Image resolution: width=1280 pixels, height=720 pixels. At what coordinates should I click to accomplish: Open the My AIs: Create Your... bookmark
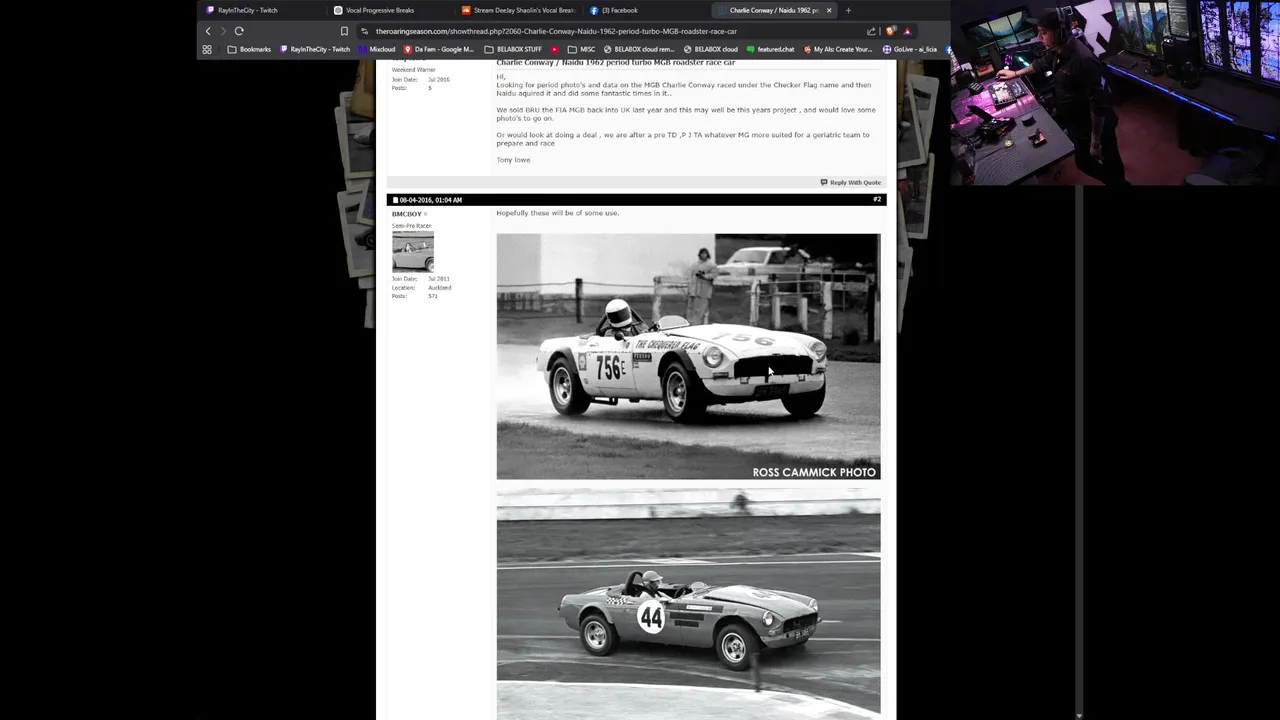point(837,49)
